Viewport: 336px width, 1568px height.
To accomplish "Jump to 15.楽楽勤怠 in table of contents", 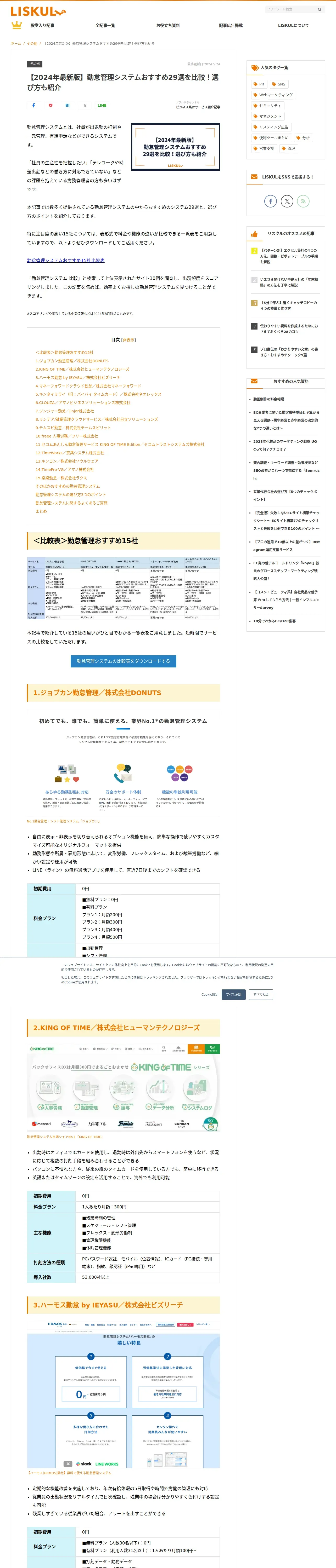I will (61, 478).
